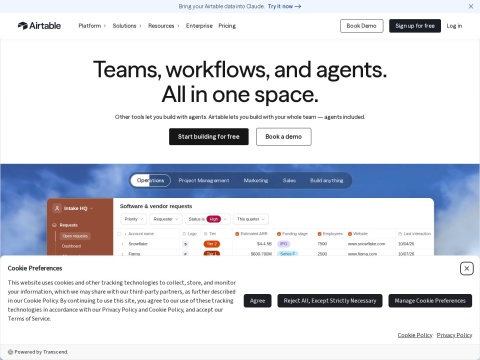Open the Status is High filter dropdown
This screenshot has width=480, height=360.
208,219
